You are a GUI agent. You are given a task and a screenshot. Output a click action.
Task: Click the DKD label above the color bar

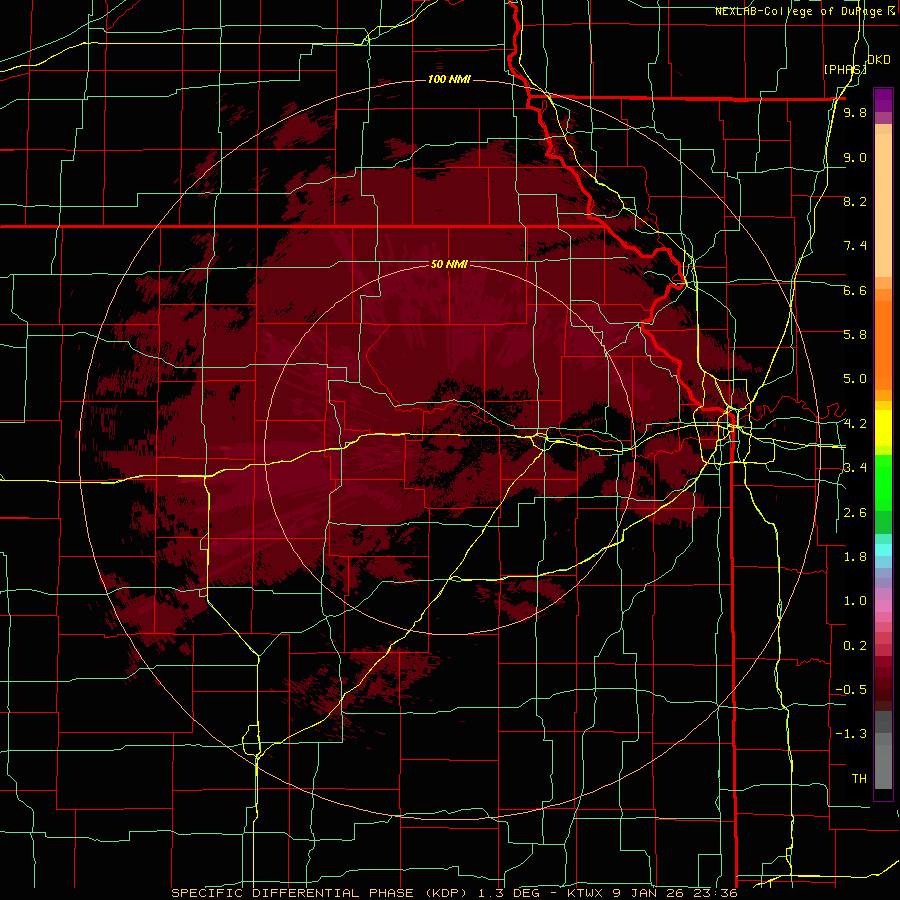click(x=879, y=60)
